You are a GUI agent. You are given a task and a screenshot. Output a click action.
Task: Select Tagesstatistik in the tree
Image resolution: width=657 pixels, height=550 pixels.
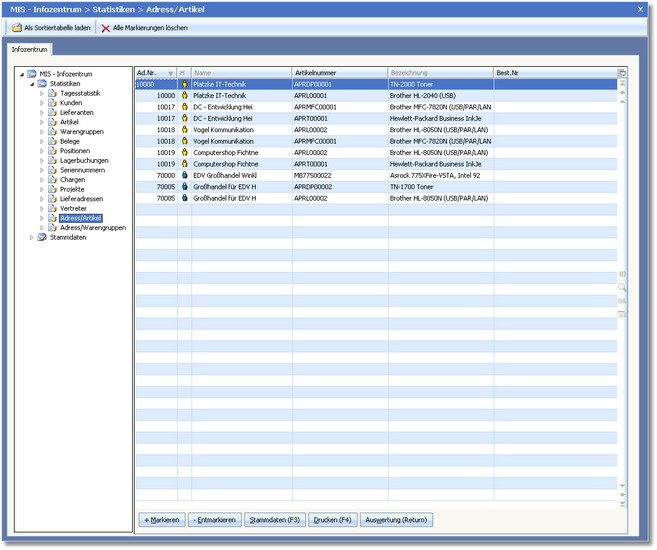(x=81, y=93)
